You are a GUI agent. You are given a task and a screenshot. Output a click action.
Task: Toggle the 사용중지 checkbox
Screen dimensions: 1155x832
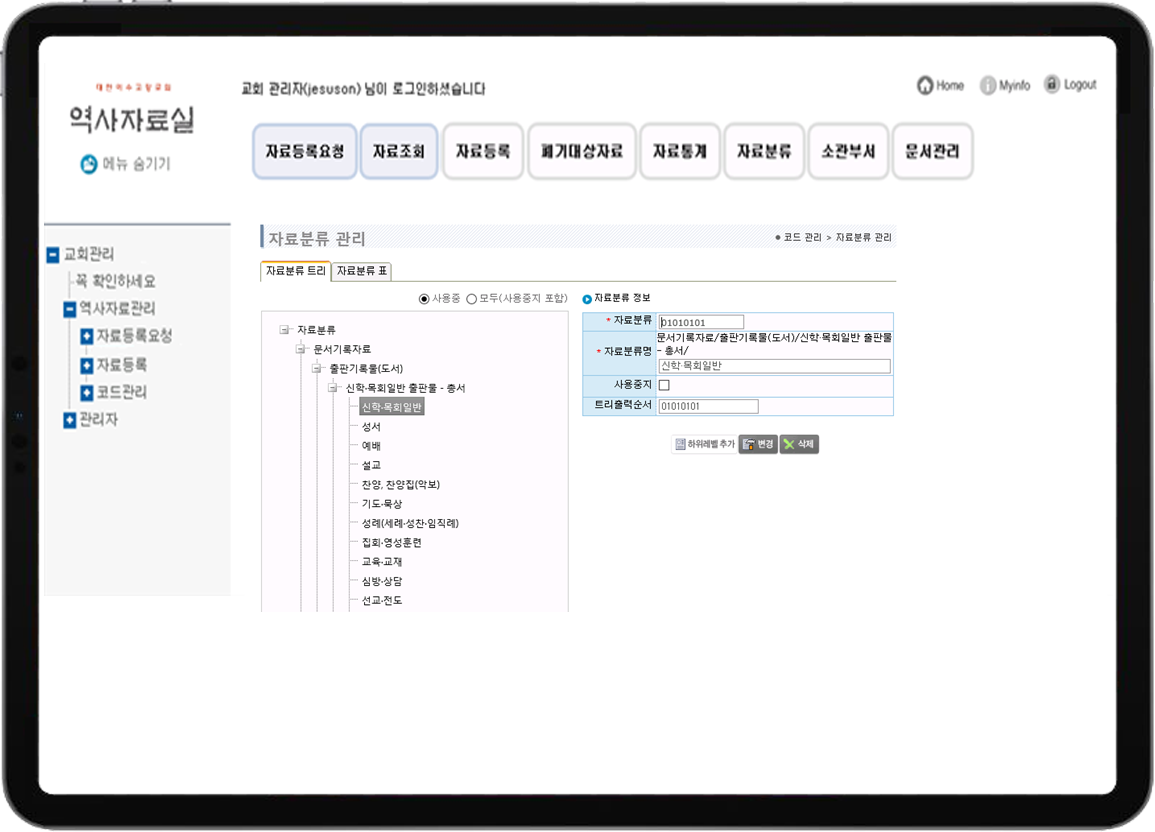(x=664, y=385)
